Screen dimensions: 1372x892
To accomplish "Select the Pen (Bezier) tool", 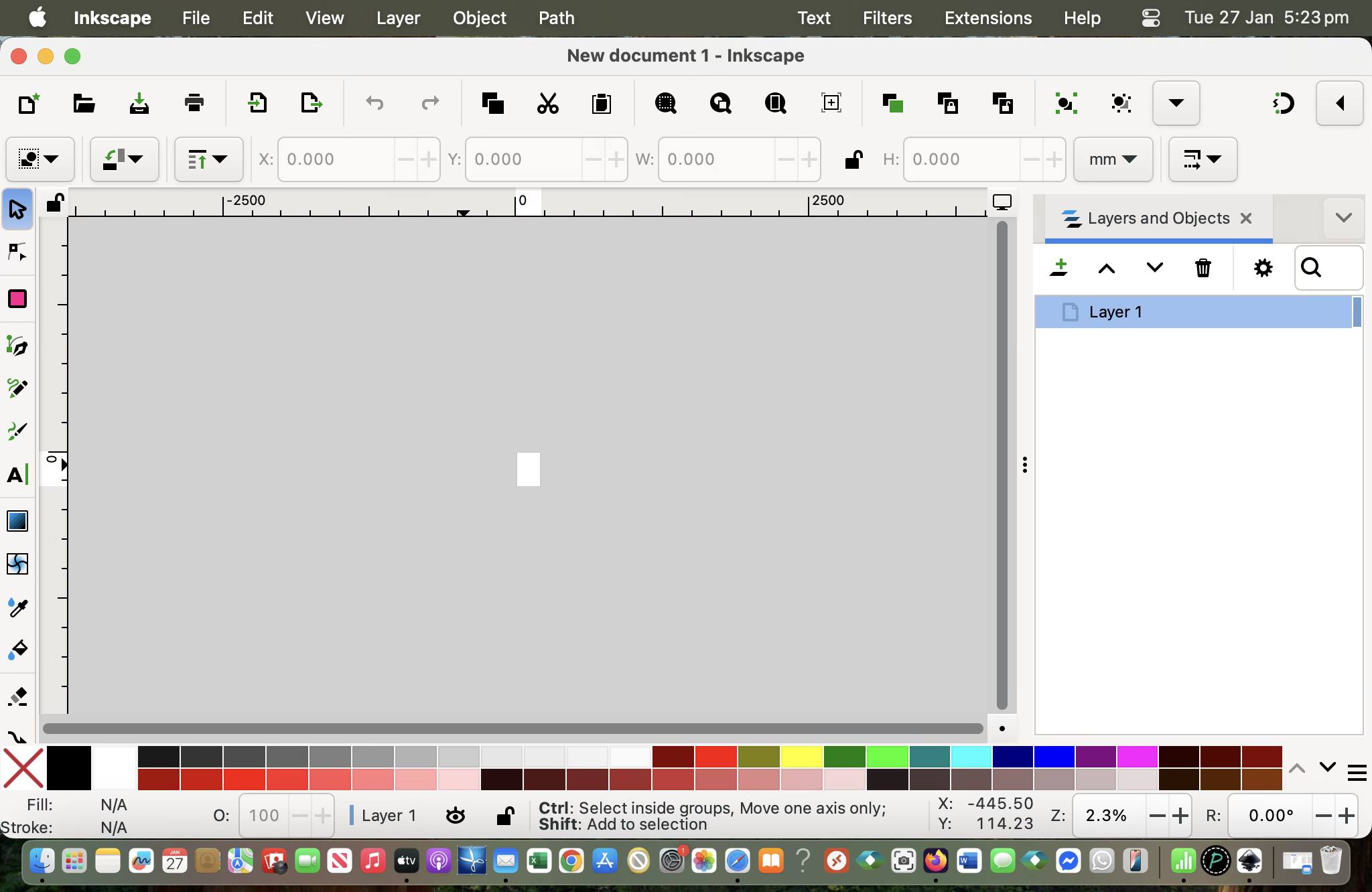I will click(x=17, y=346).
